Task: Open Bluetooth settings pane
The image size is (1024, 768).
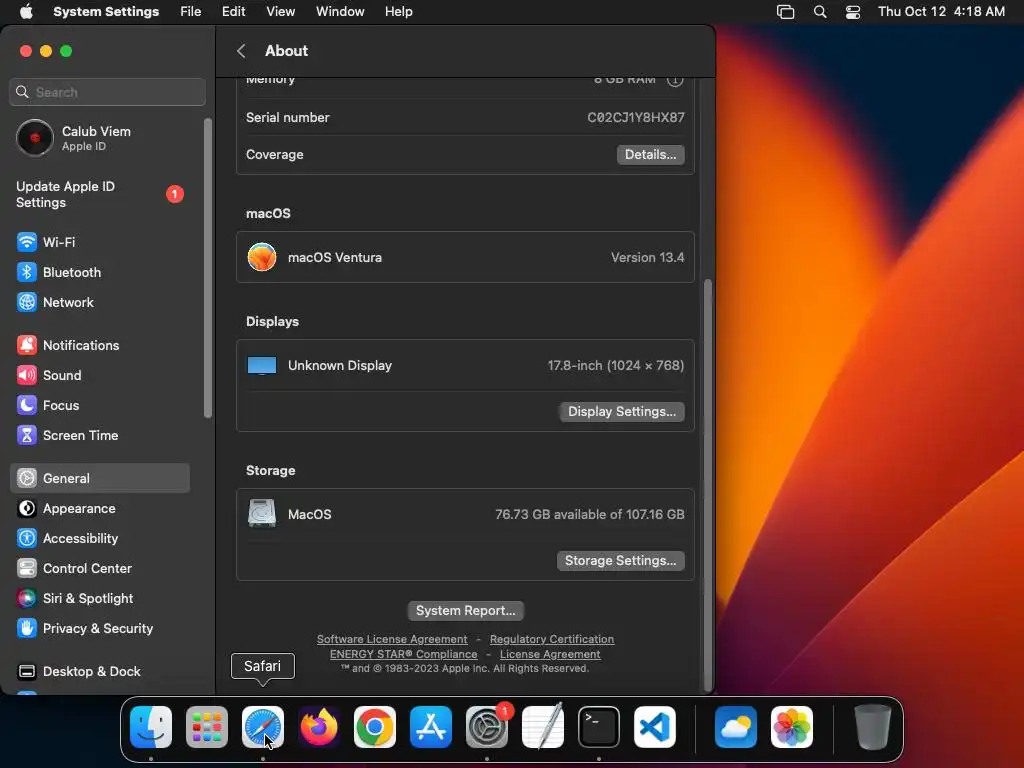Action: pyautogui.click(x=99, y=272)
